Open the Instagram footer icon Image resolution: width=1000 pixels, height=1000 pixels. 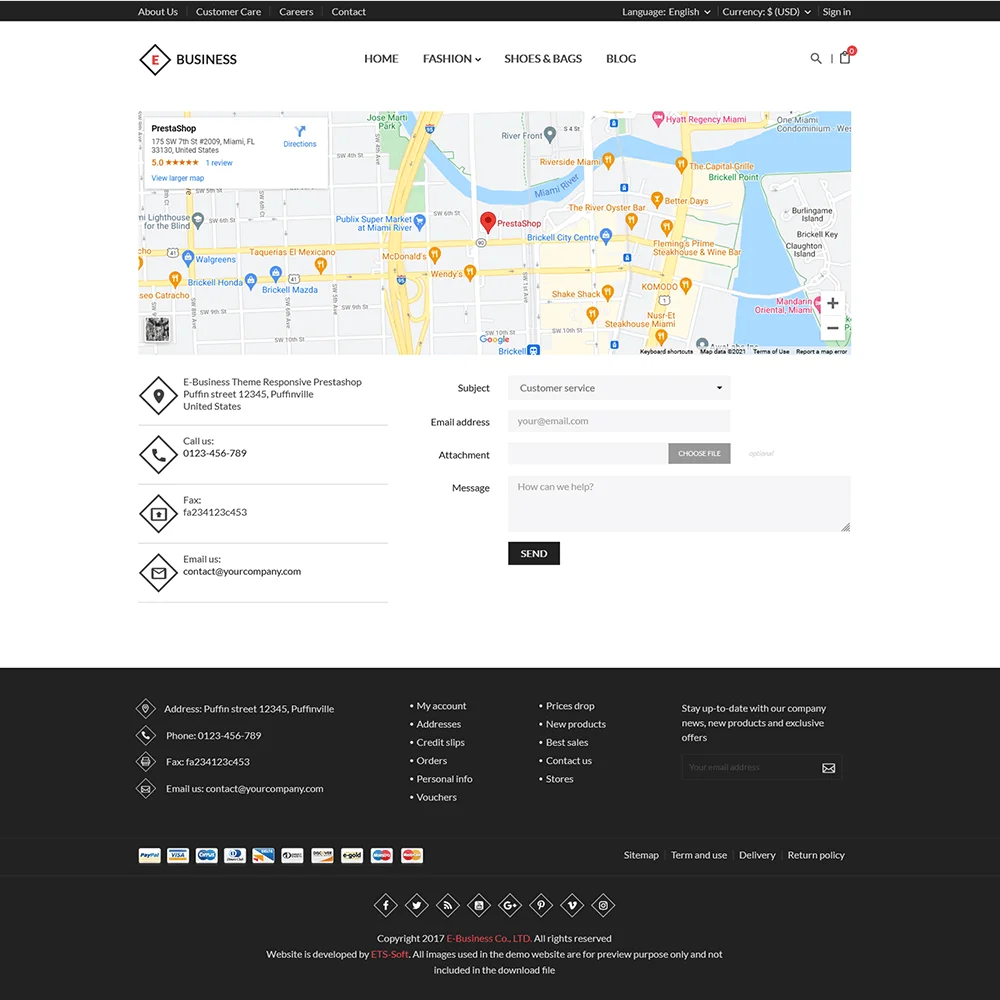(603, 906)
